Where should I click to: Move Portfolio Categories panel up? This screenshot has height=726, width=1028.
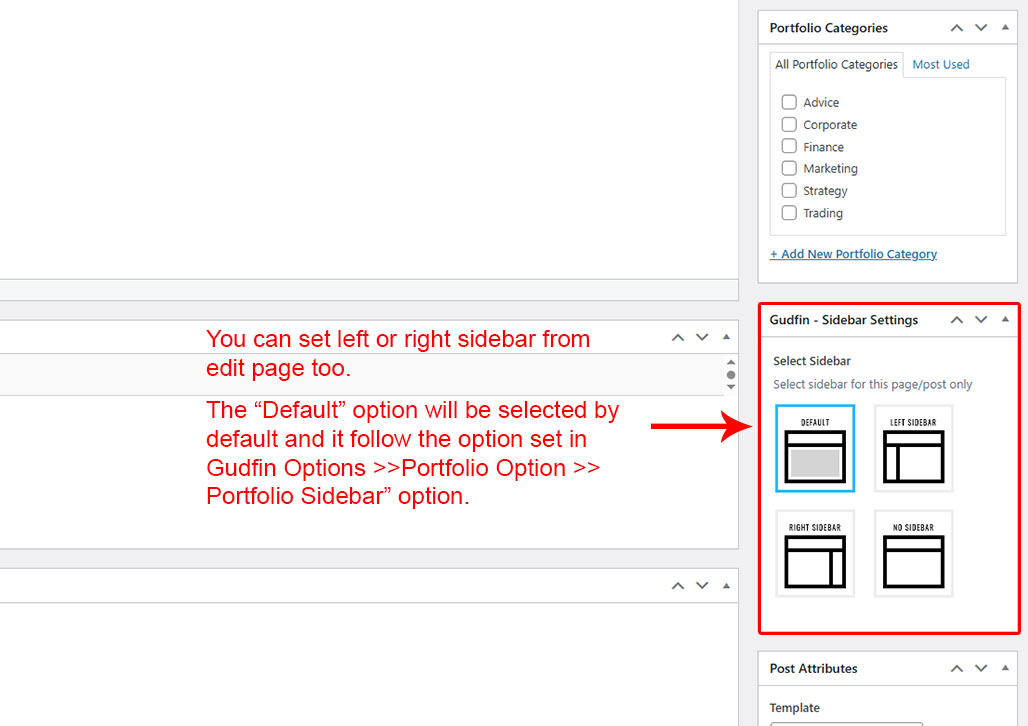tap(957, 28)
